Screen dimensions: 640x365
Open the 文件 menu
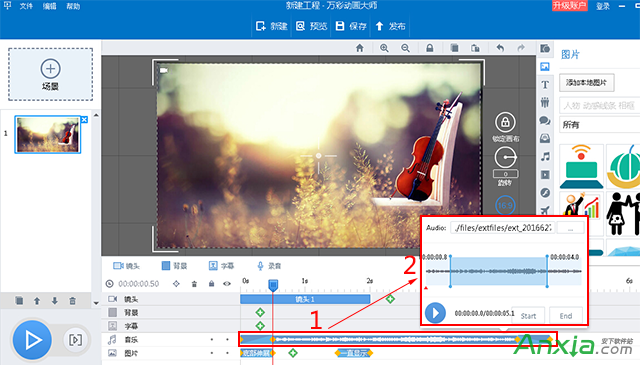point(26,6)
